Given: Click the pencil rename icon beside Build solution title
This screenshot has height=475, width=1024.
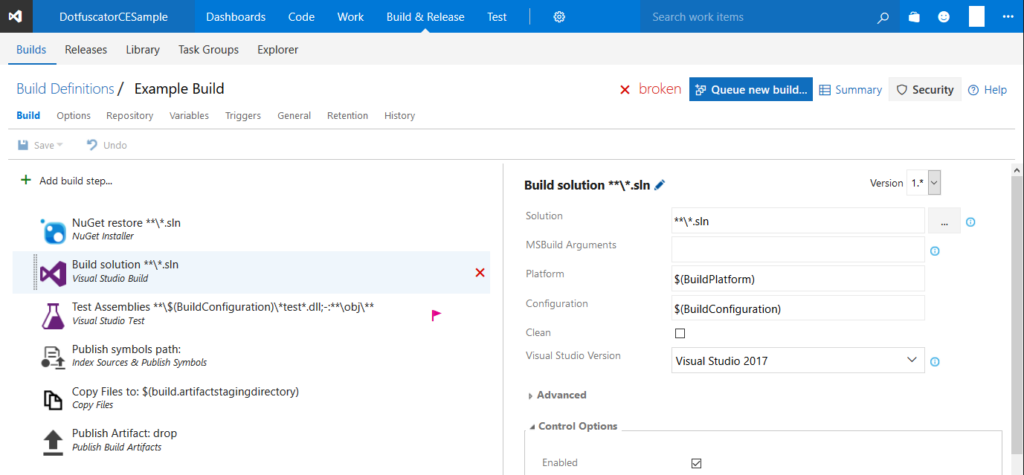Looking at the screenshot, I should tap(660, 185).
